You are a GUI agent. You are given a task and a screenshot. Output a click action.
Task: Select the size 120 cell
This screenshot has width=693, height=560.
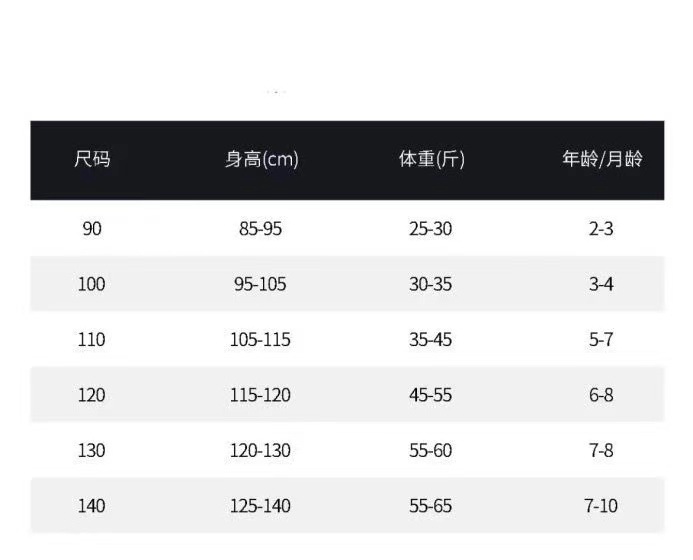[91, 395]
